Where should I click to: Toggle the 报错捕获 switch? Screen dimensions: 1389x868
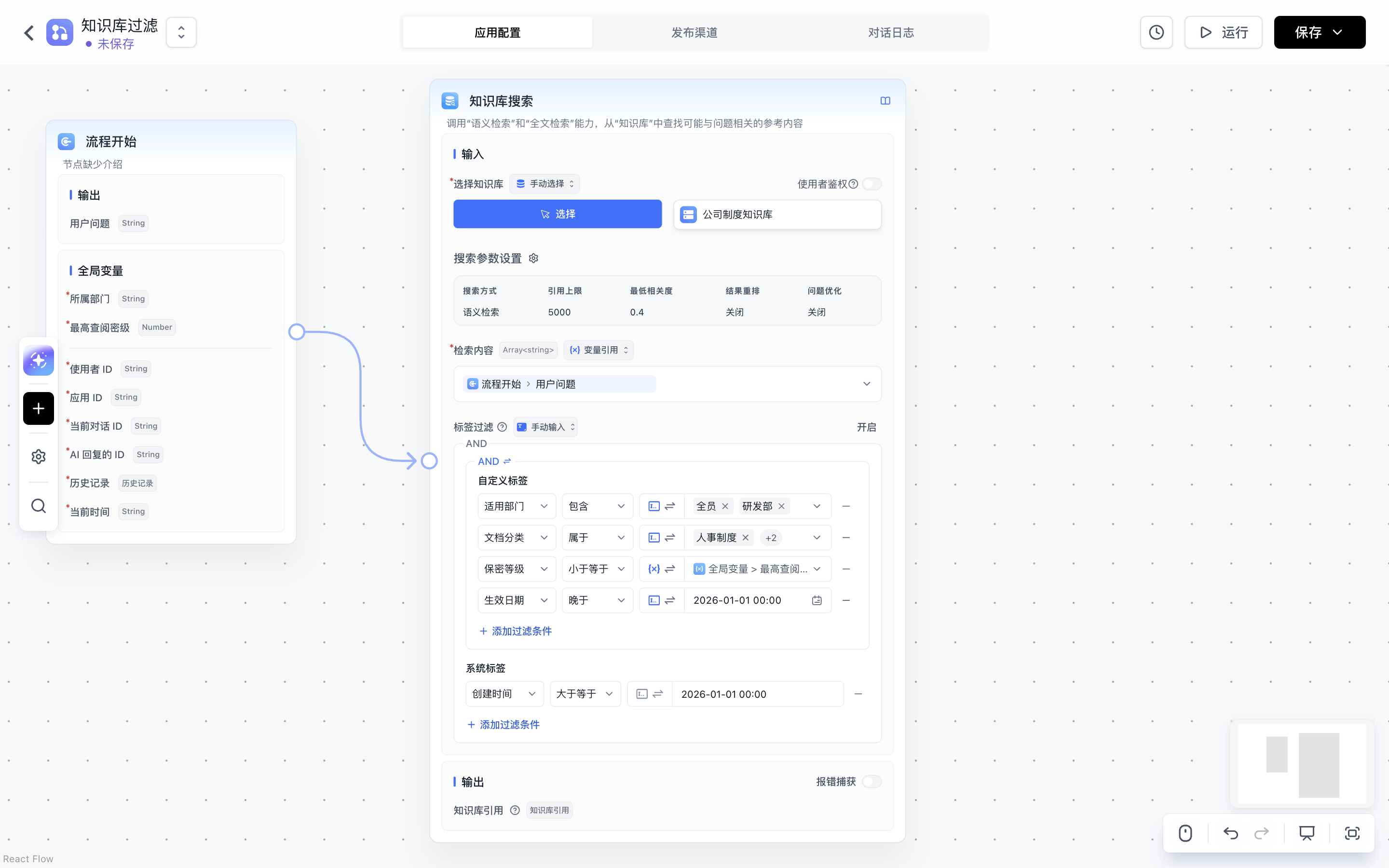click(872, 781)
